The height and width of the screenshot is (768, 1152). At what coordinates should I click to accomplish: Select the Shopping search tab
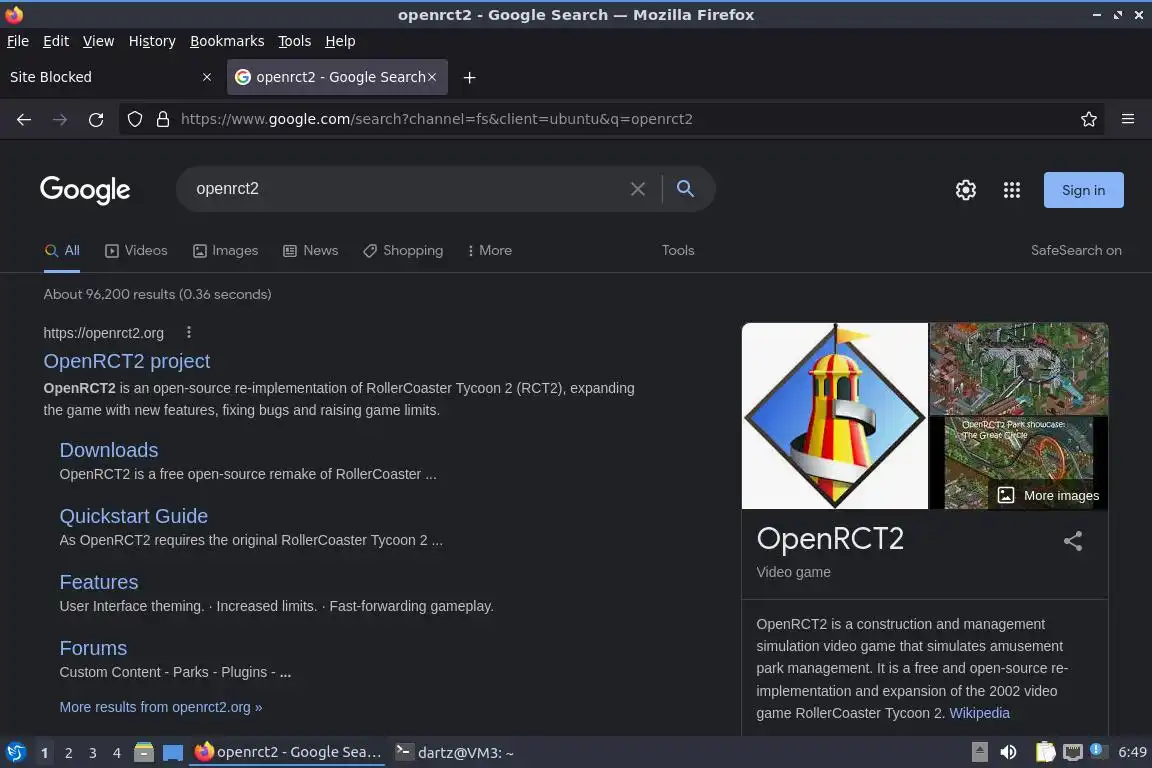tap(403, 251)
